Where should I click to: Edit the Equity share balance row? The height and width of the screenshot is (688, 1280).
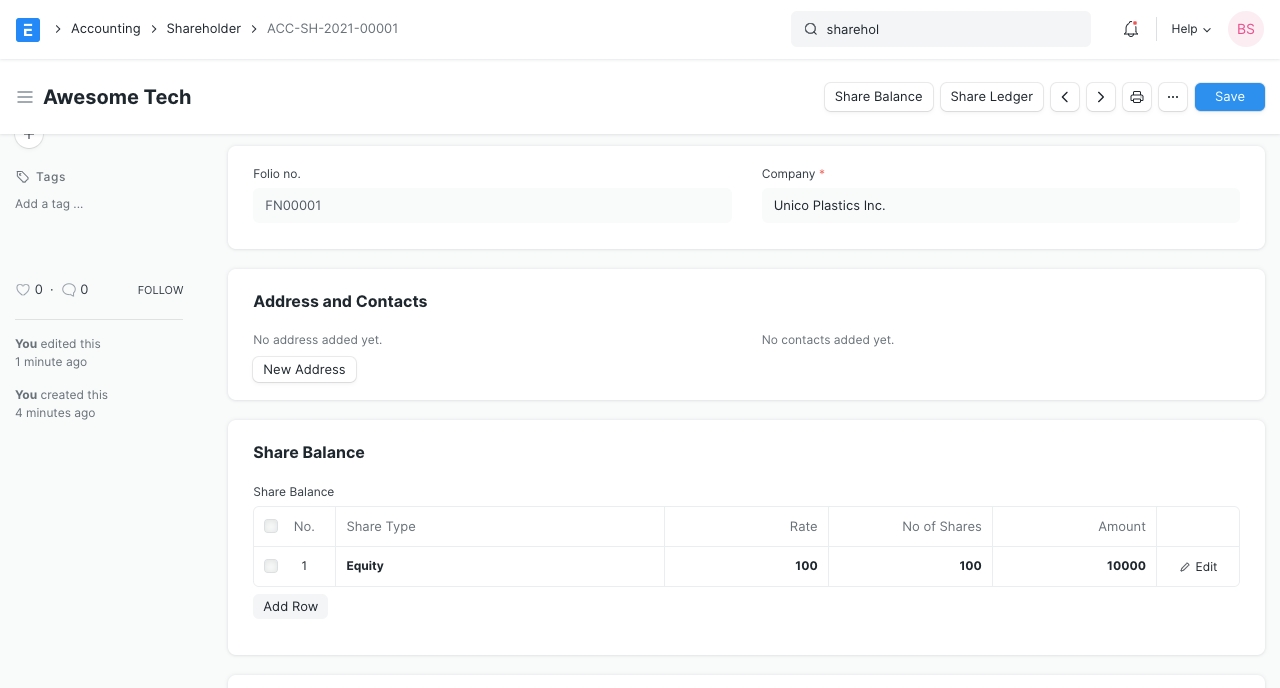pos(1198,566)
